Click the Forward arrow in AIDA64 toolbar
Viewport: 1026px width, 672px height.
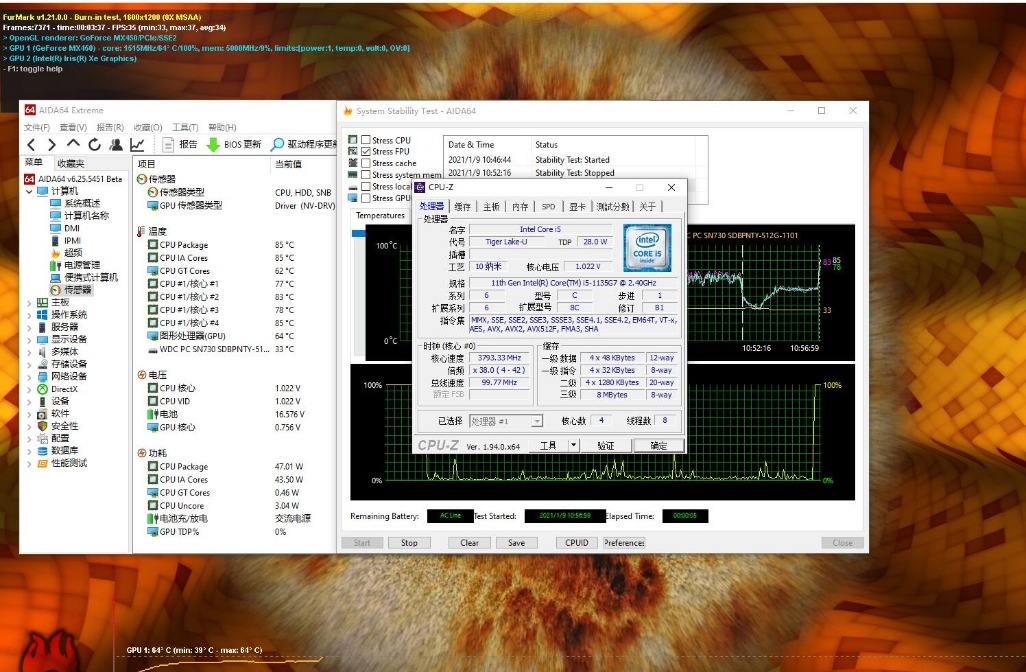click(x=52, y=145)
